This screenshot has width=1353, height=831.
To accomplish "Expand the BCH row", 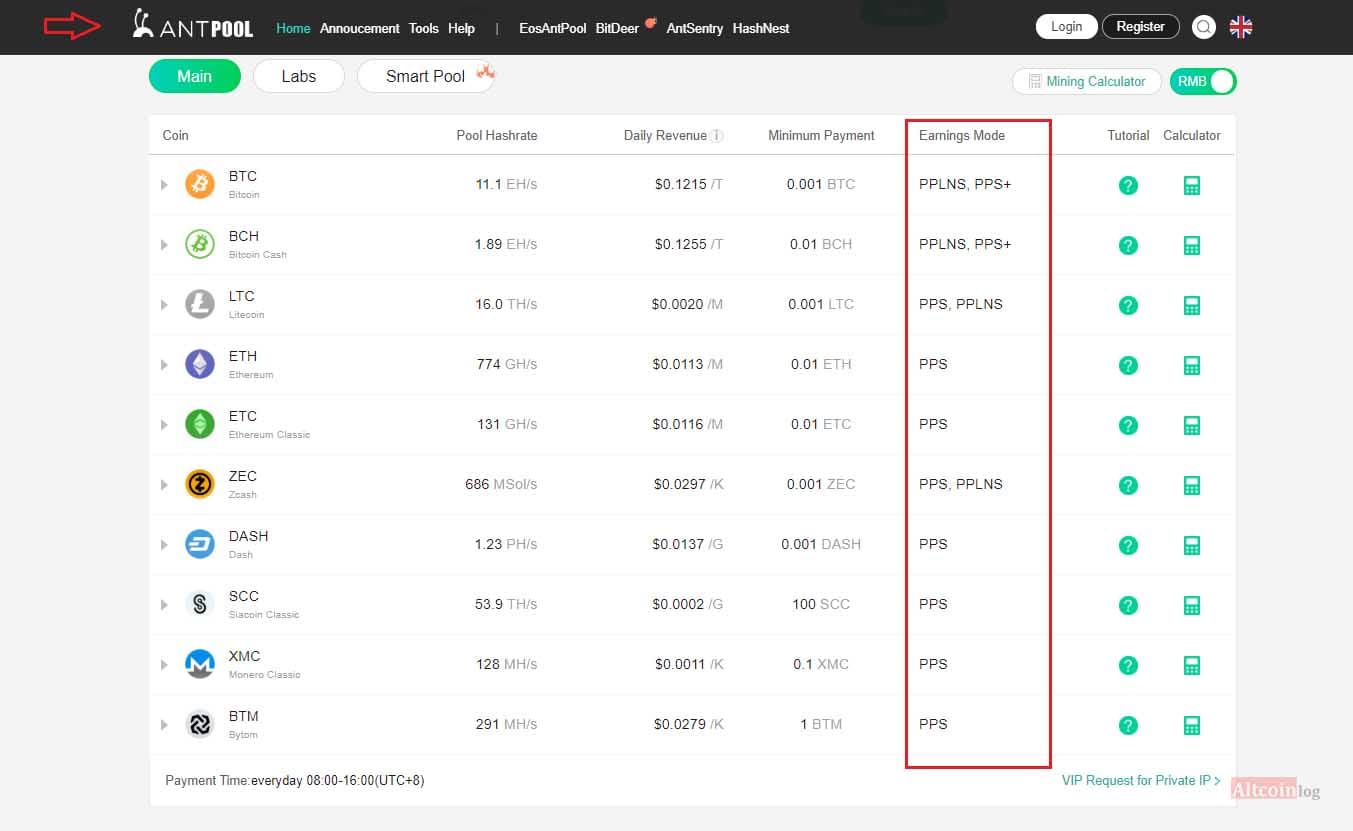I will [165, 245].
